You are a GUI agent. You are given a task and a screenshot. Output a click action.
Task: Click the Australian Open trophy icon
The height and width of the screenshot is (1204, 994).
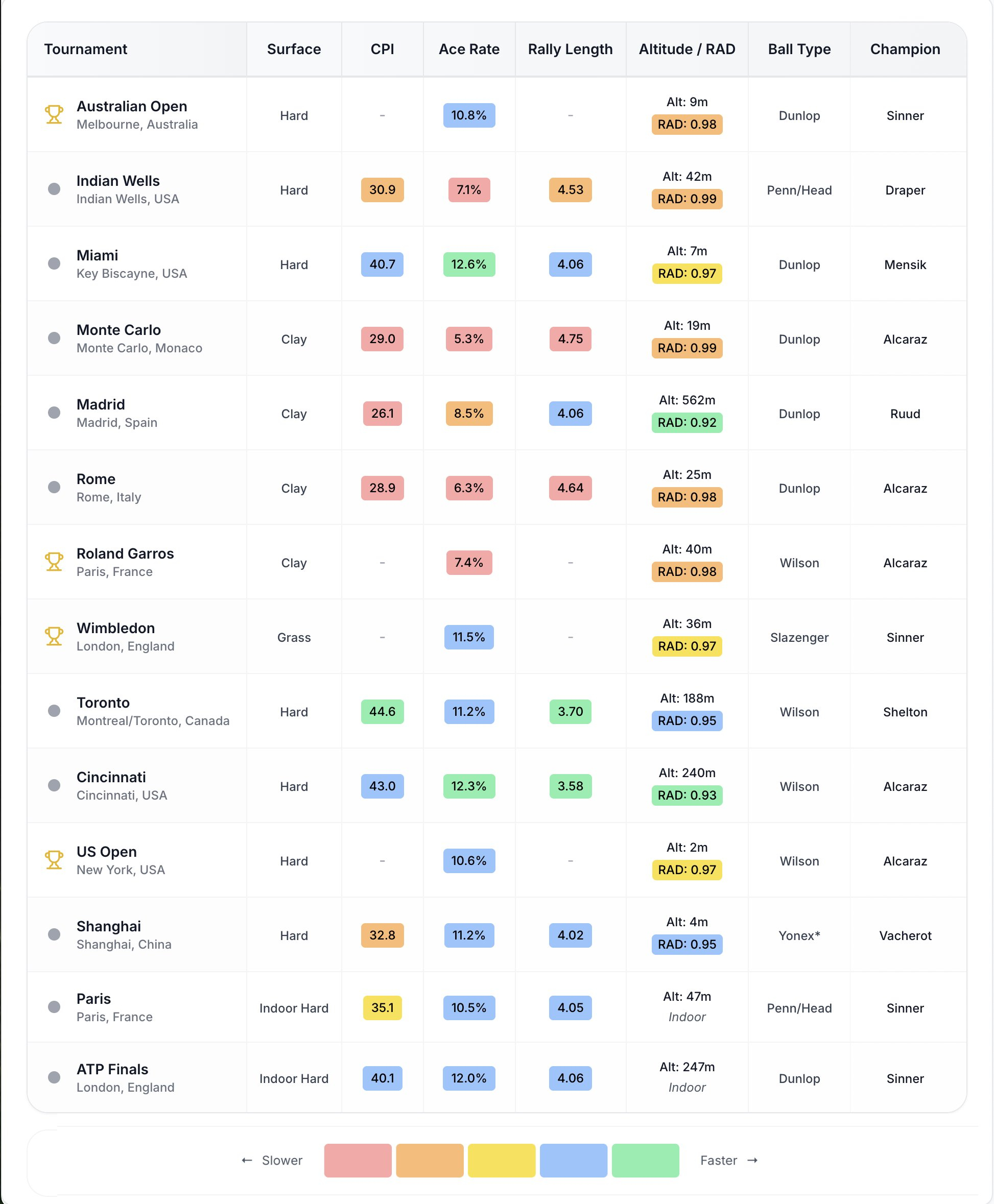tap(54, 114)
